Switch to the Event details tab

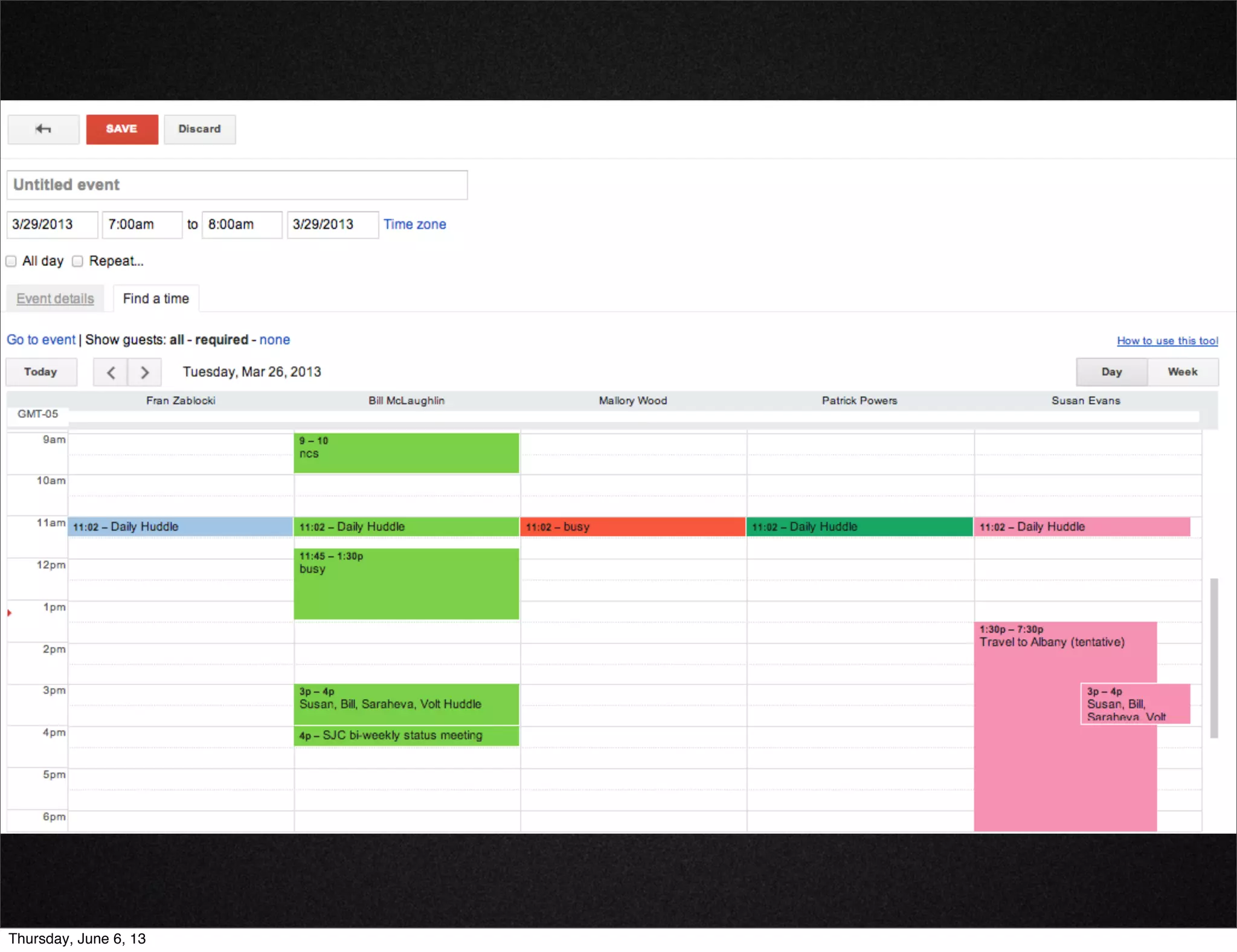coord(55,298)
